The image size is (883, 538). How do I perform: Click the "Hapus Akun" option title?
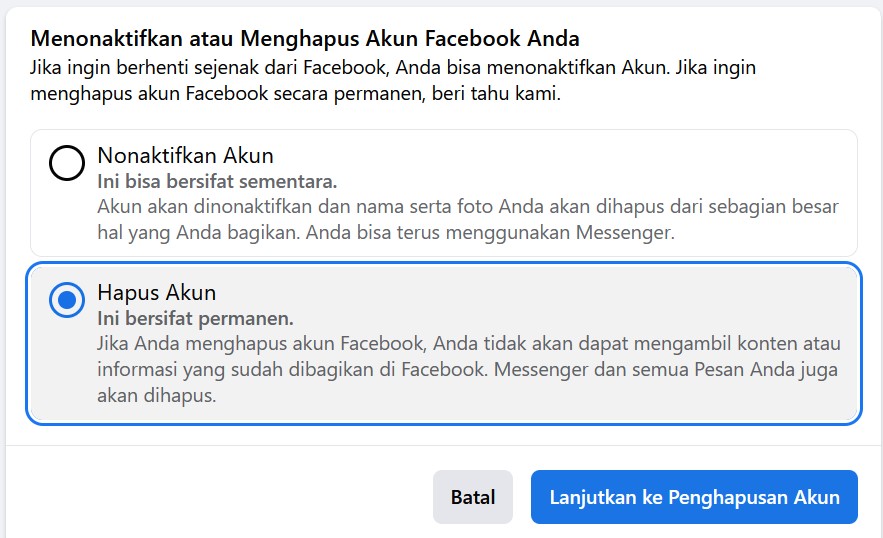pyautogui.click(x=156, y=293)
